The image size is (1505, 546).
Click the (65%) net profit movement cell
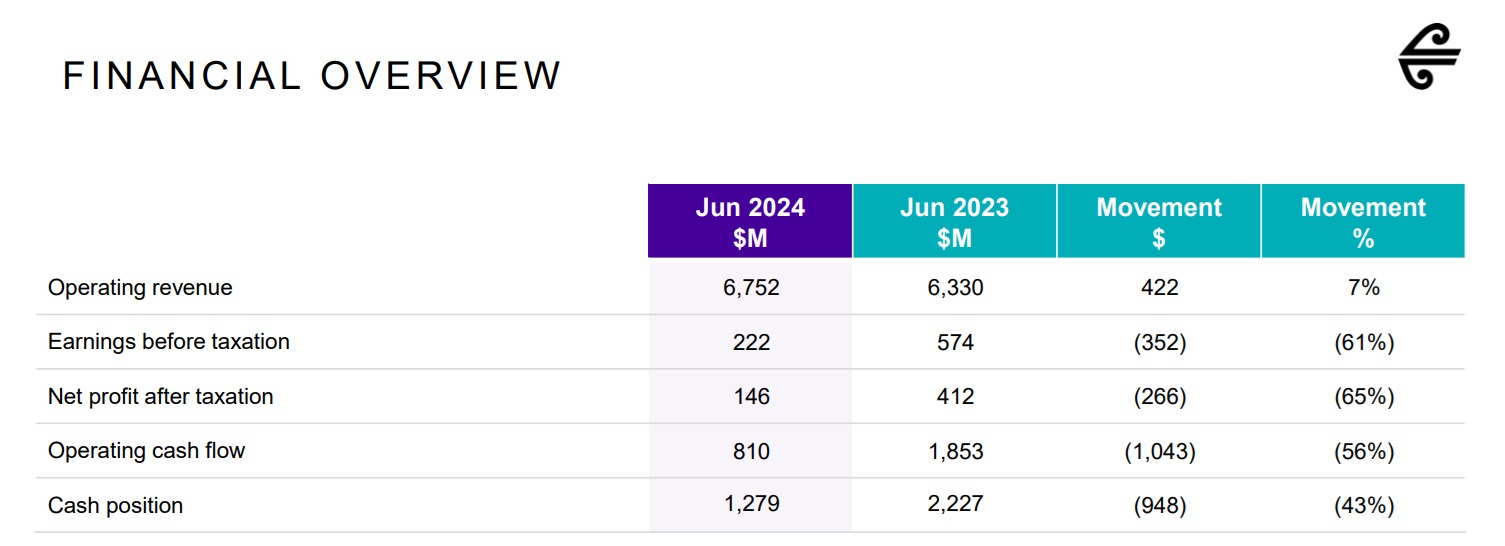1364,397
